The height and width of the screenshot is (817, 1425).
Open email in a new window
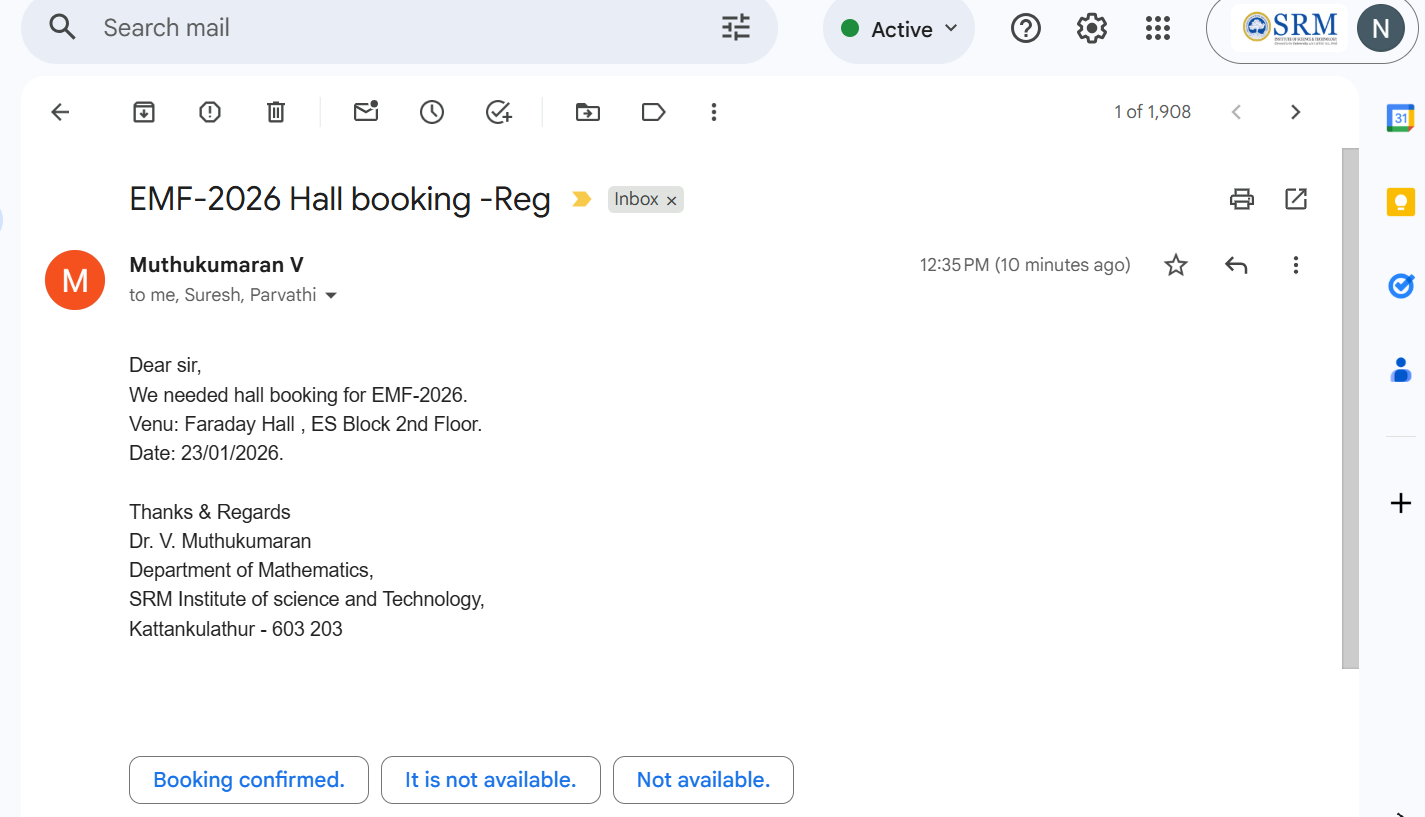pos(1296,199)
